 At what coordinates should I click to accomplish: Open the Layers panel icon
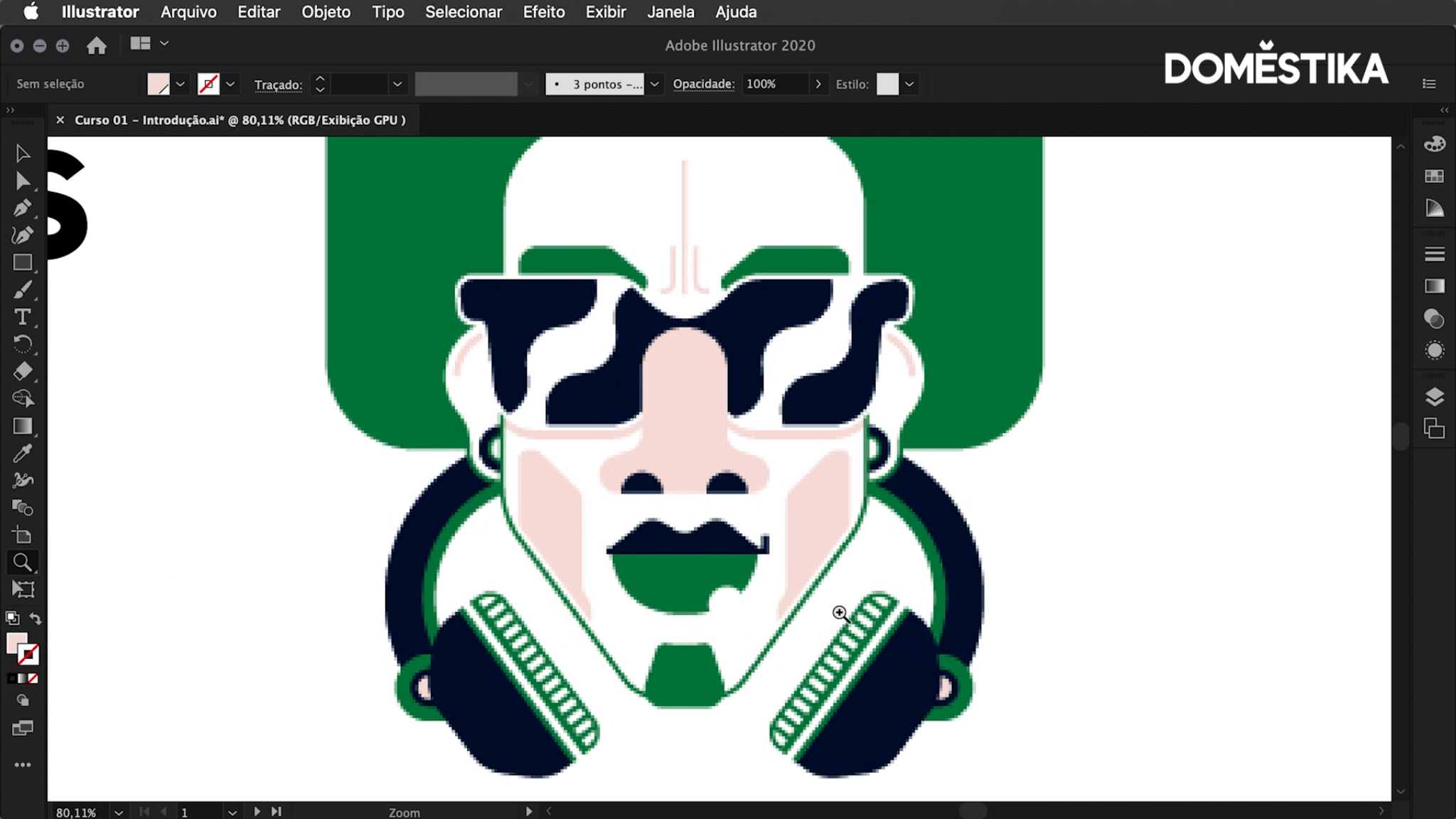[x=1434, y=397]
